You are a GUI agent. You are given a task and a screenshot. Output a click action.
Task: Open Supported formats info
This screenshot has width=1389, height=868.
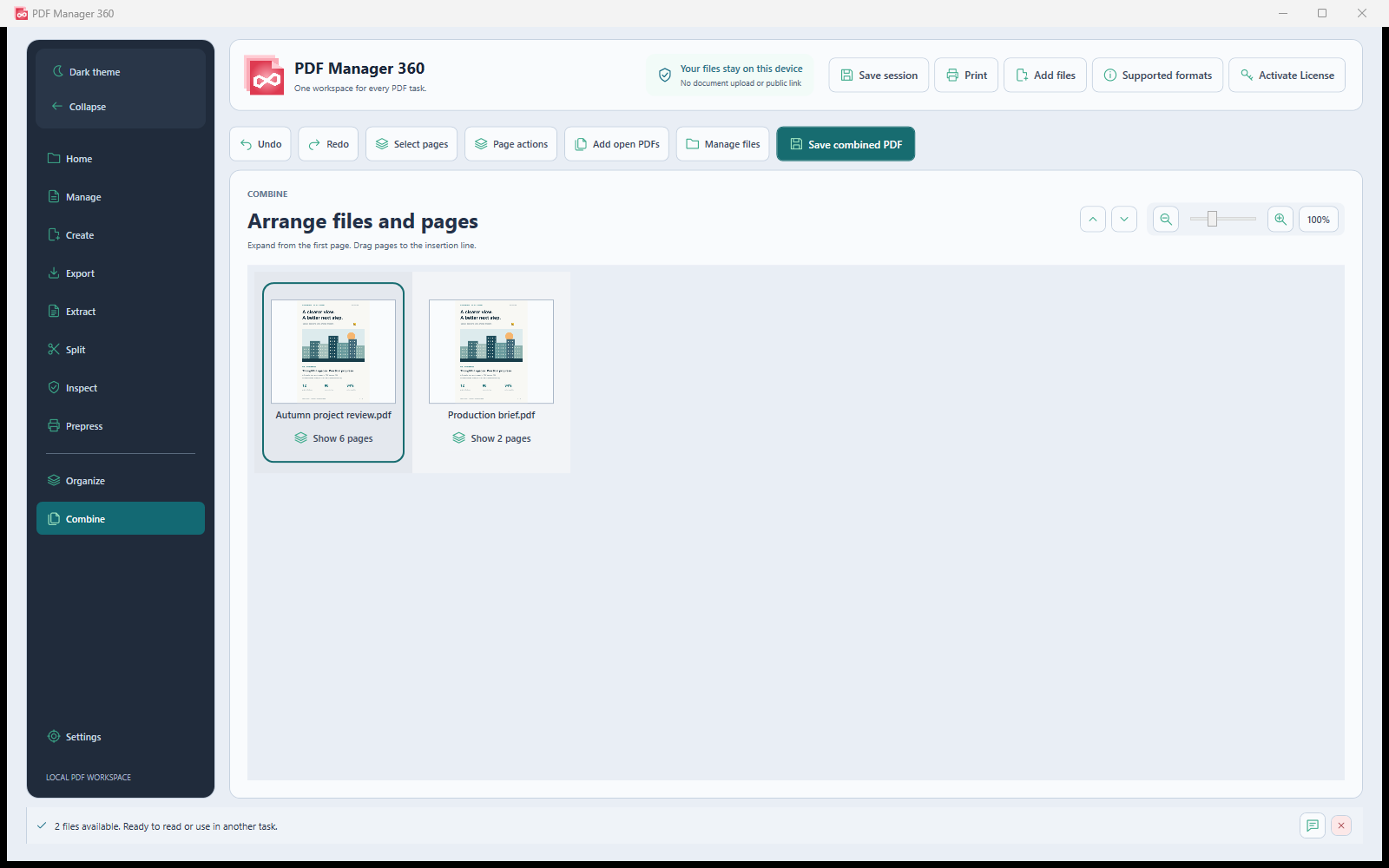(1157, 76)
